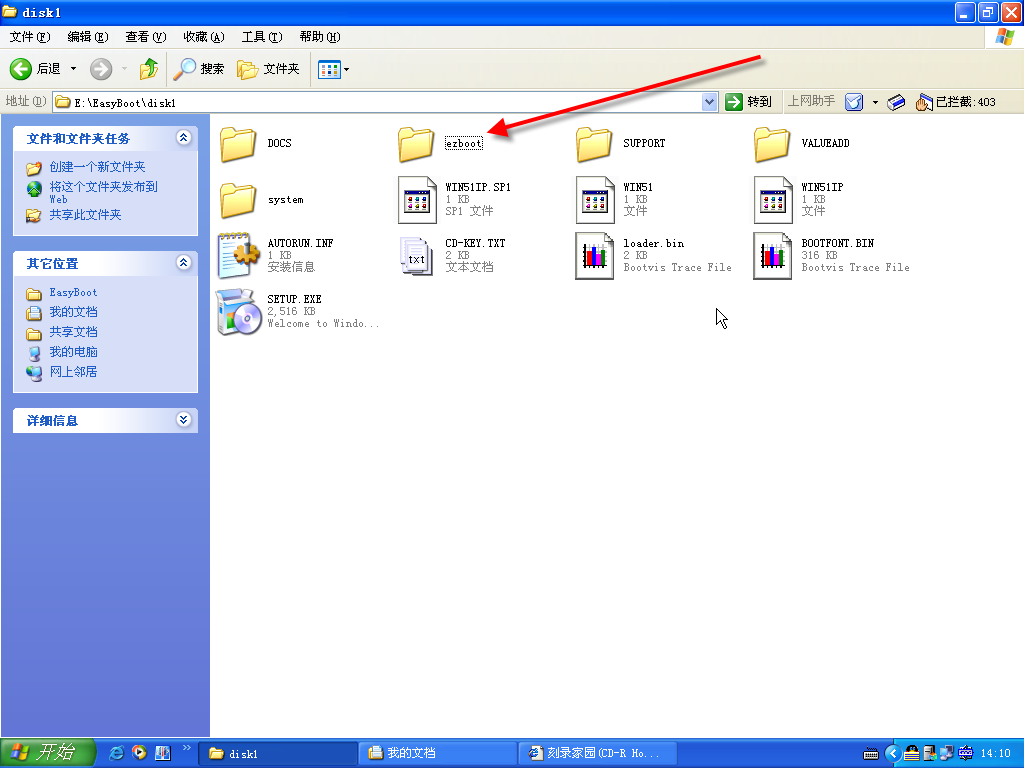Open dropdown next to 上网助手 shield

point(875,103)
